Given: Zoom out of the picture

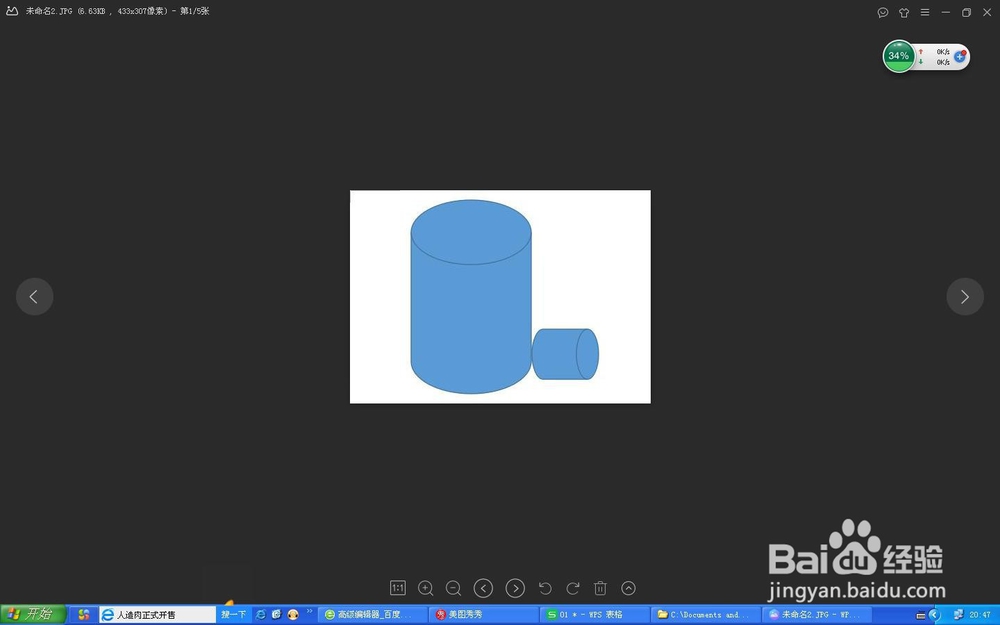Looking at the screenshot, I should click(x=453, y=588).
